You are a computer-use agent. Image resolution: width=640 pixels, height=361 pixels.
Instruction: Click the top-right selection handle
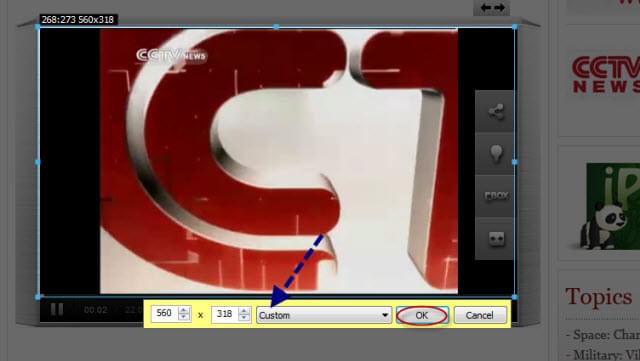515,27
